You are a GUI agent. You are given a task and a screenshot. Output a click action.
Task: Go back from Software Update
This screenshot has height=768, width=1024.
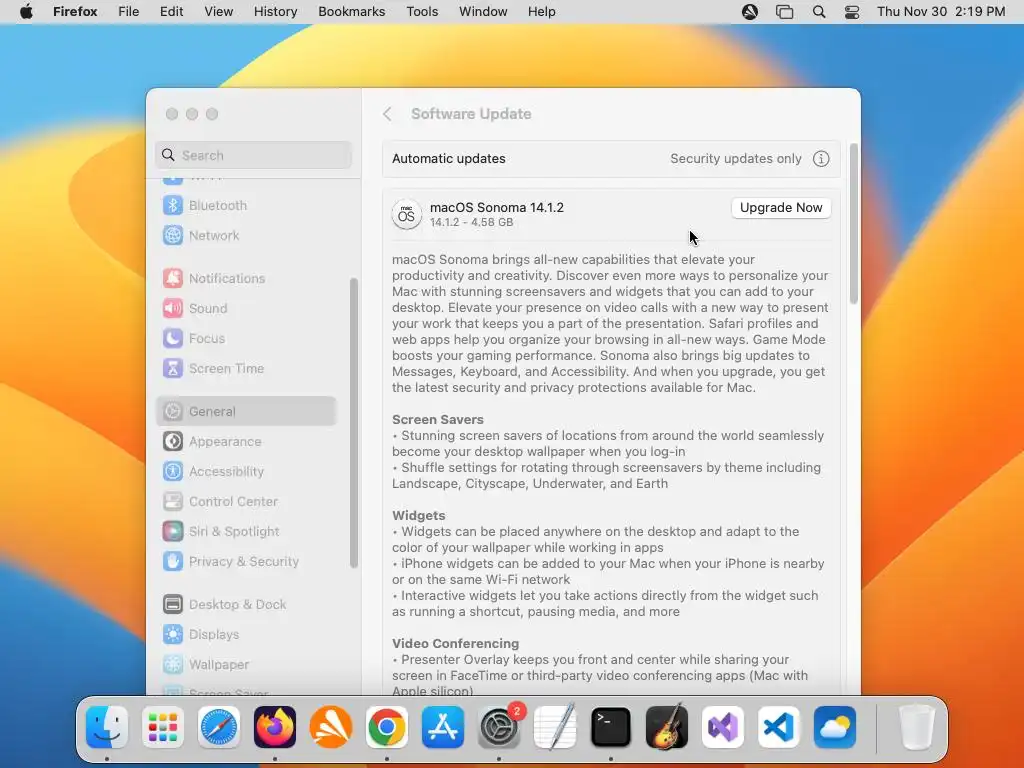pos(387,114)
